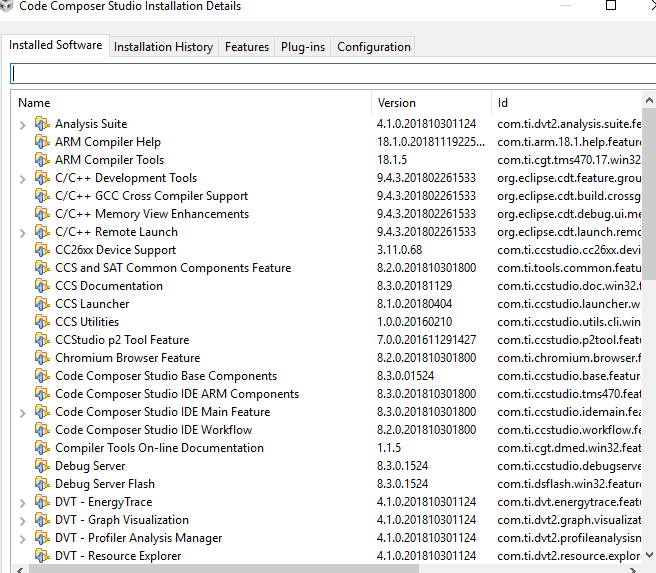Select the Chromium Browser Feature row name
This screenshot has height=573, width=656.
click(x=128, y=358)
